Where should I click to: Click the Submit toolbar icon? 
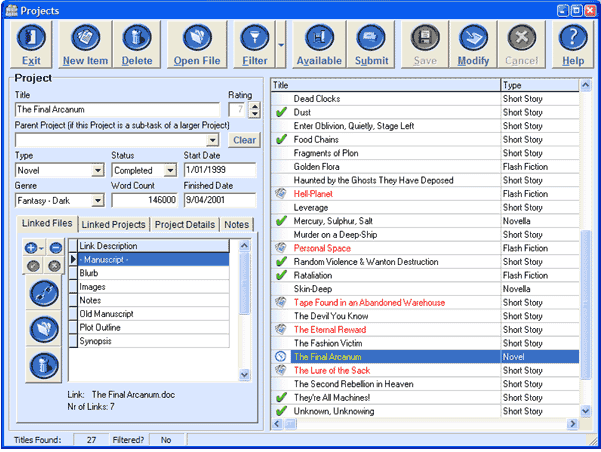tap(372, 45)
